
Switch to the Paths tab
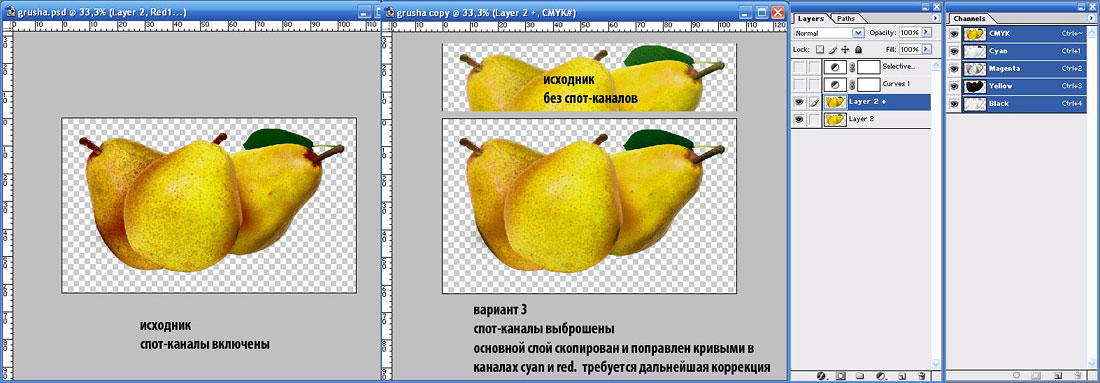tap(845, 18)
